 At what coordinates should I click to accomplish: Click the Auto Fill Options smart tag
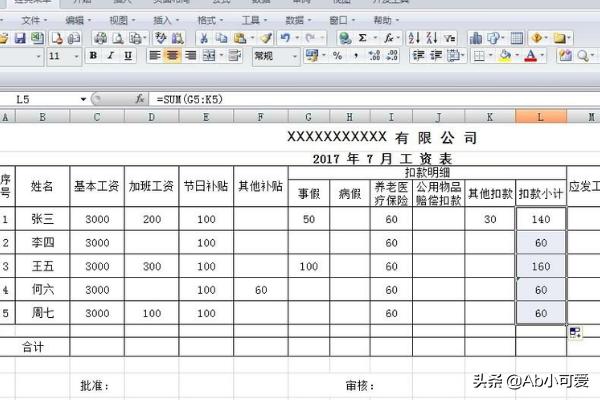click(x=575, y=332)
